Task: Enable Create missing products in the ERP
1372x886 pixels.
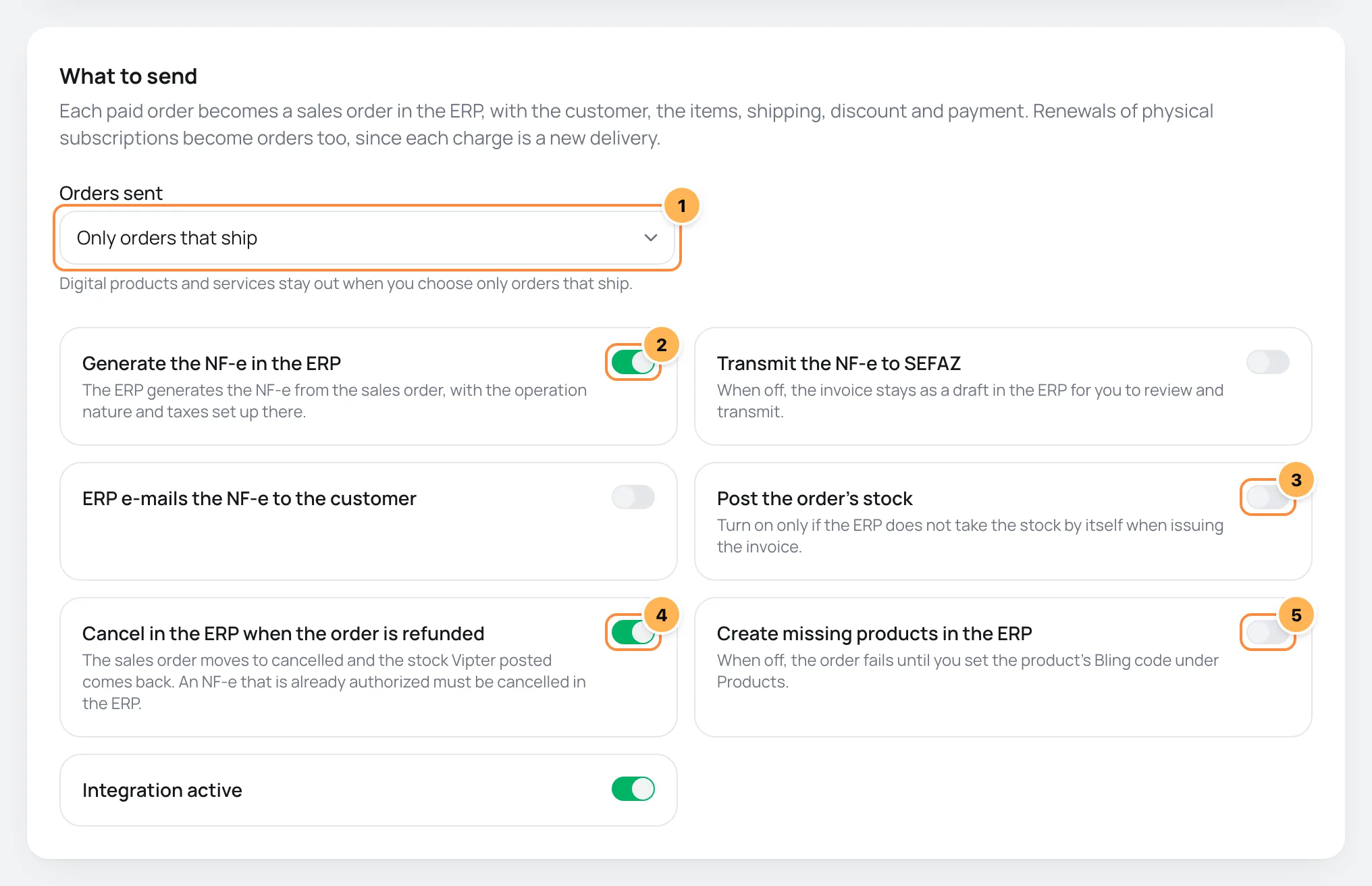Action: (1267, 632)
